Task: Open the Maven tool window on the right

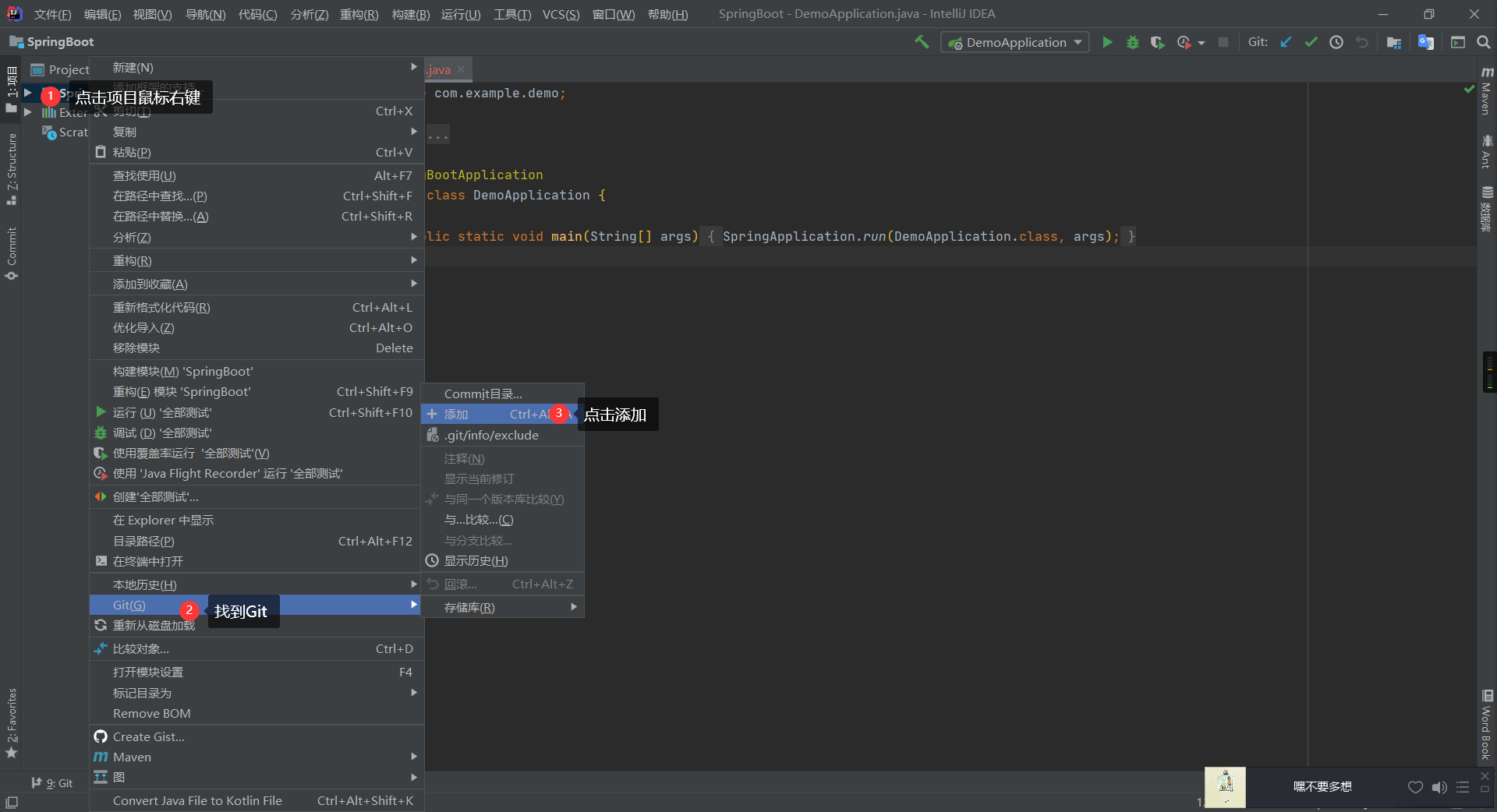Action: (1486, 92)
